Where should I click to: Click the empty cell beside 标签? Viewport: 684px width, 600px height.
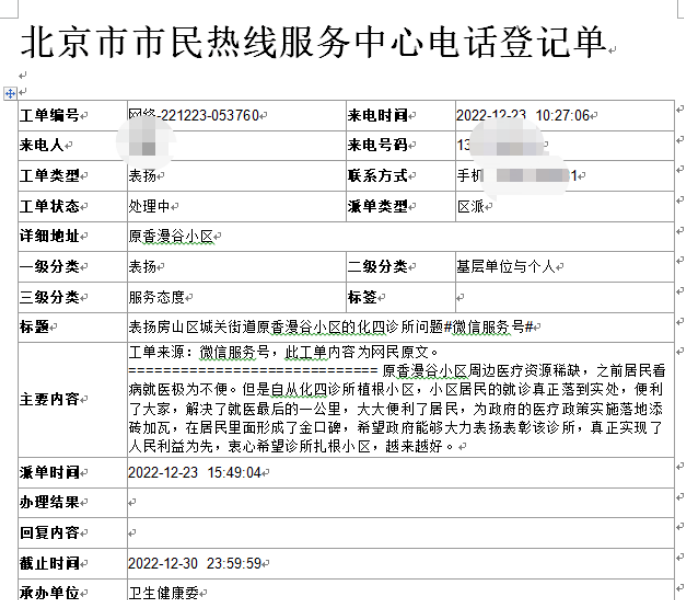tap(560, 297)
